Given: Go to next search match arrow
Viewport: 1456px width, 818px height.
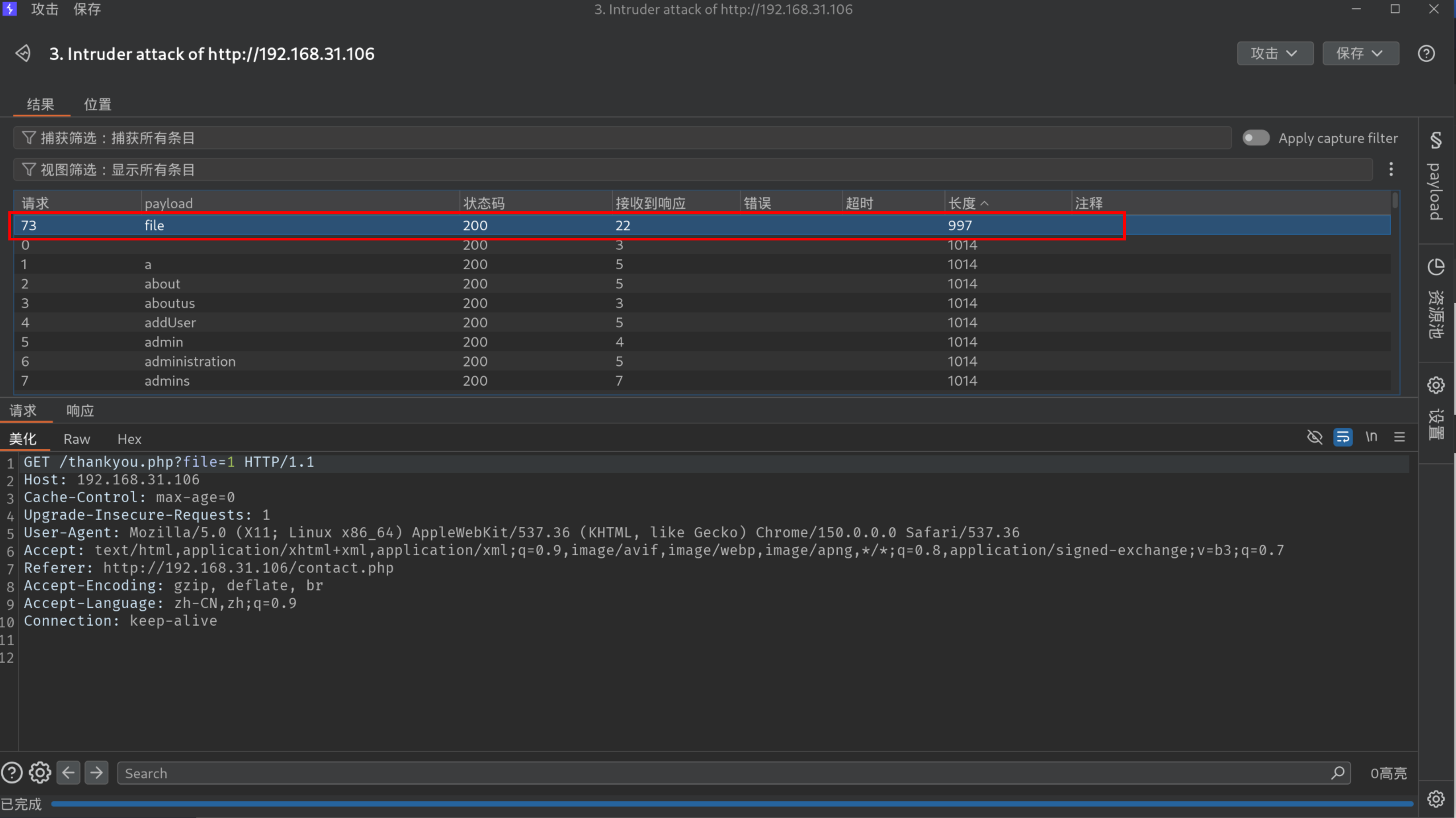Looking at the screenshot, I should [97, 773].
